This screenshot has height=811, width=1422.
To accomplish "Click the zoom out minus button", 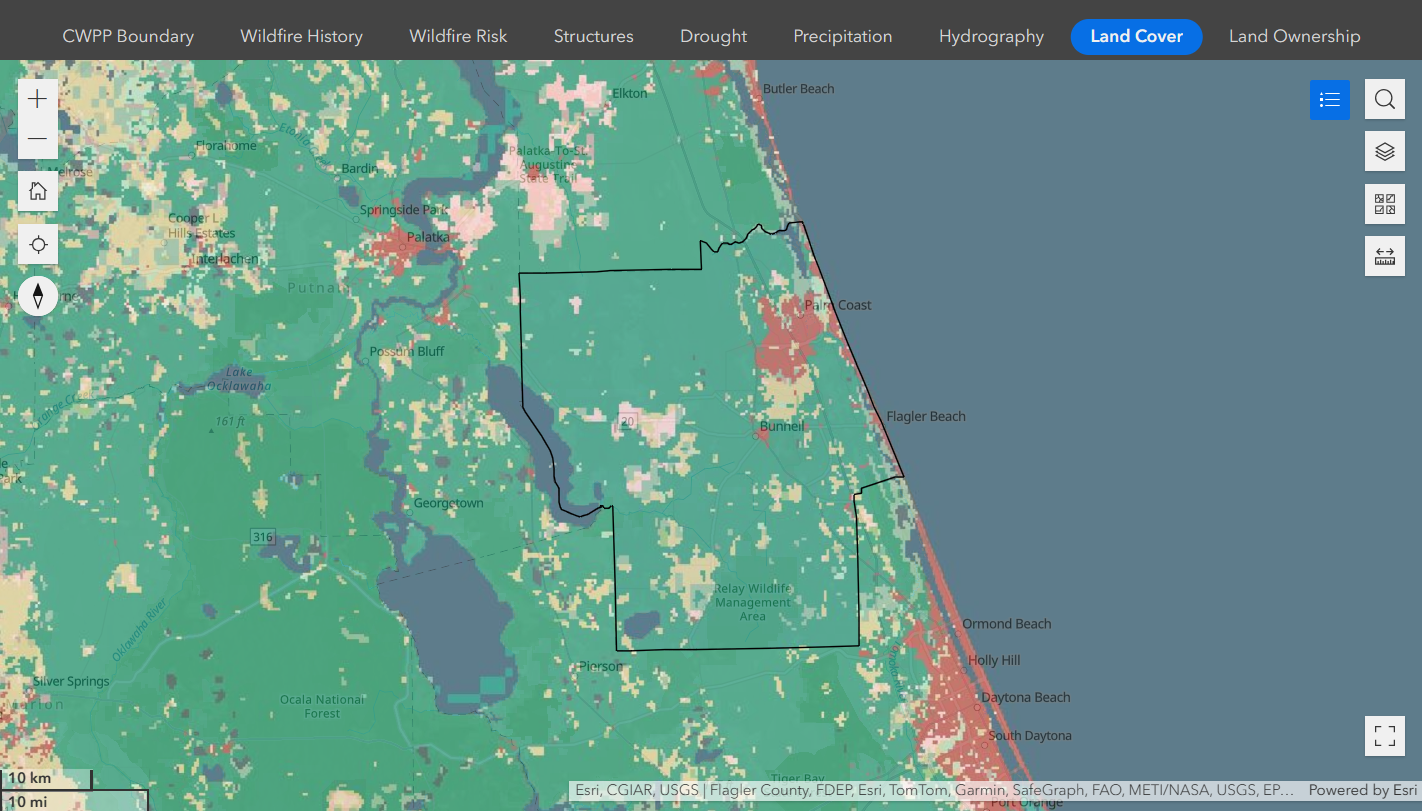I will point(38,139).
